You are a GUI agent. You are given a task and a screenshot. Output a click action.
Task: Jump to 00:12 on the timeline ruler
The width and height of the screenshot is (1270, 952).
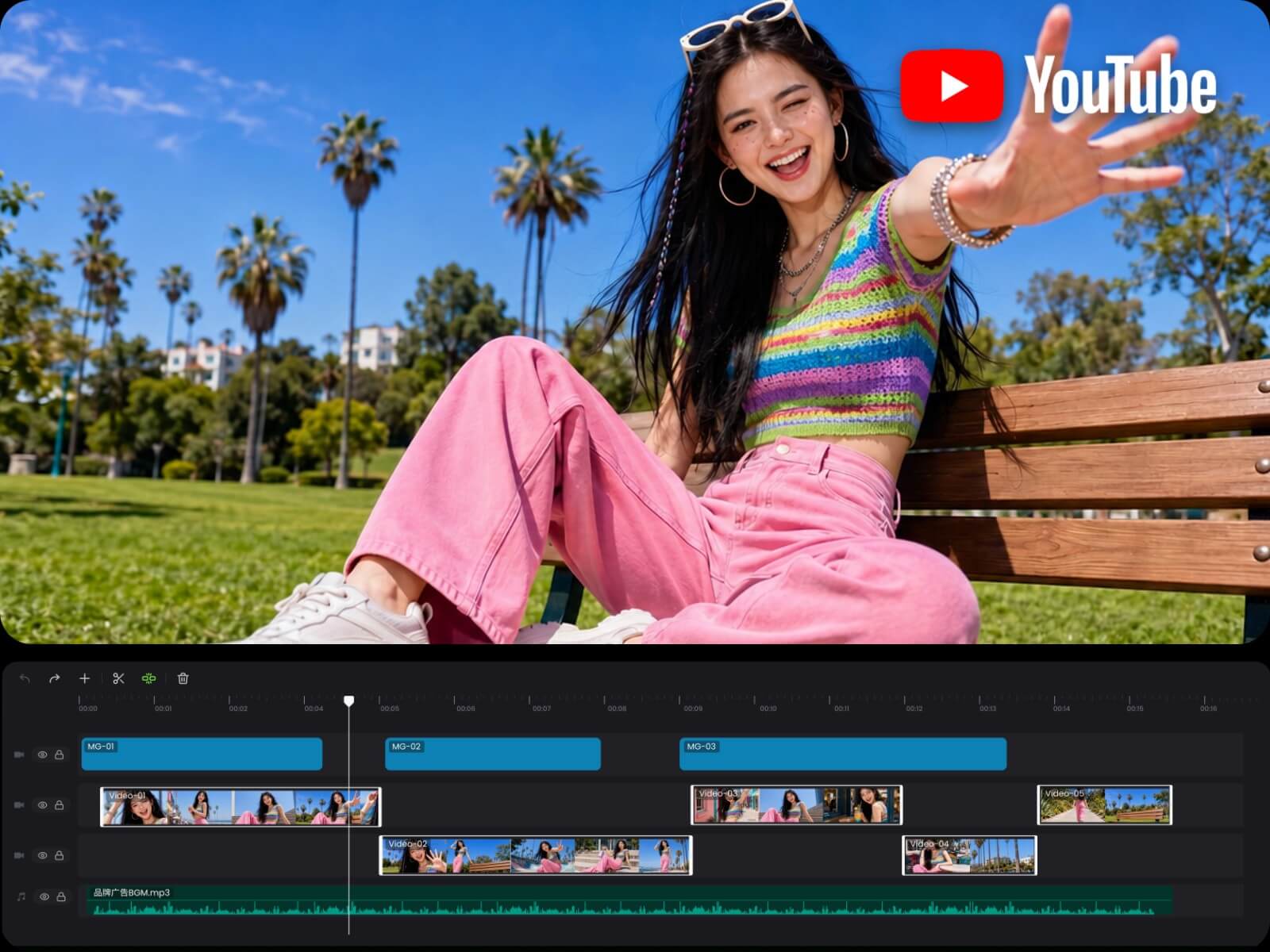click(x=914, y=708)
